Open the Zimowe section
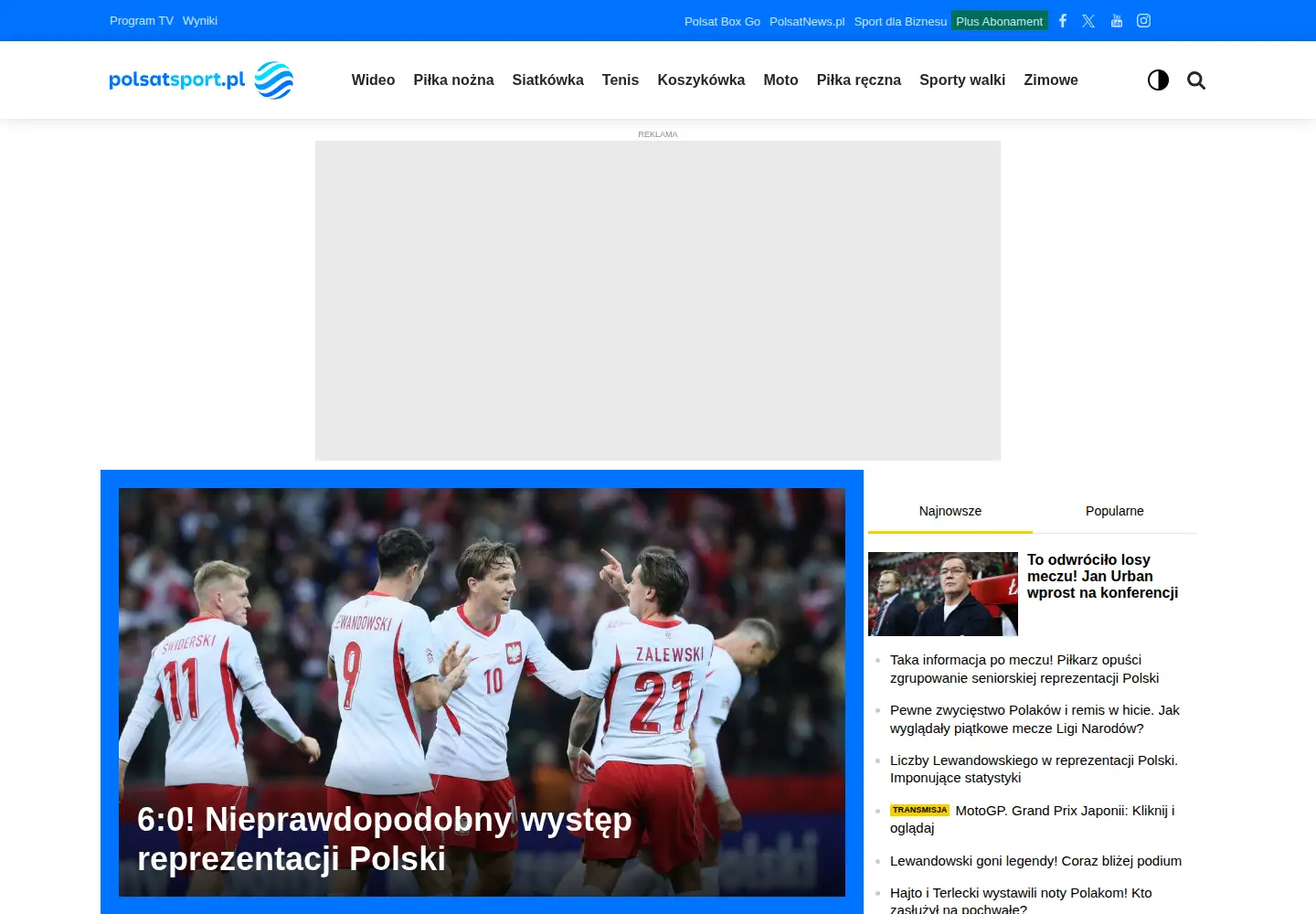 [1051, 80]
